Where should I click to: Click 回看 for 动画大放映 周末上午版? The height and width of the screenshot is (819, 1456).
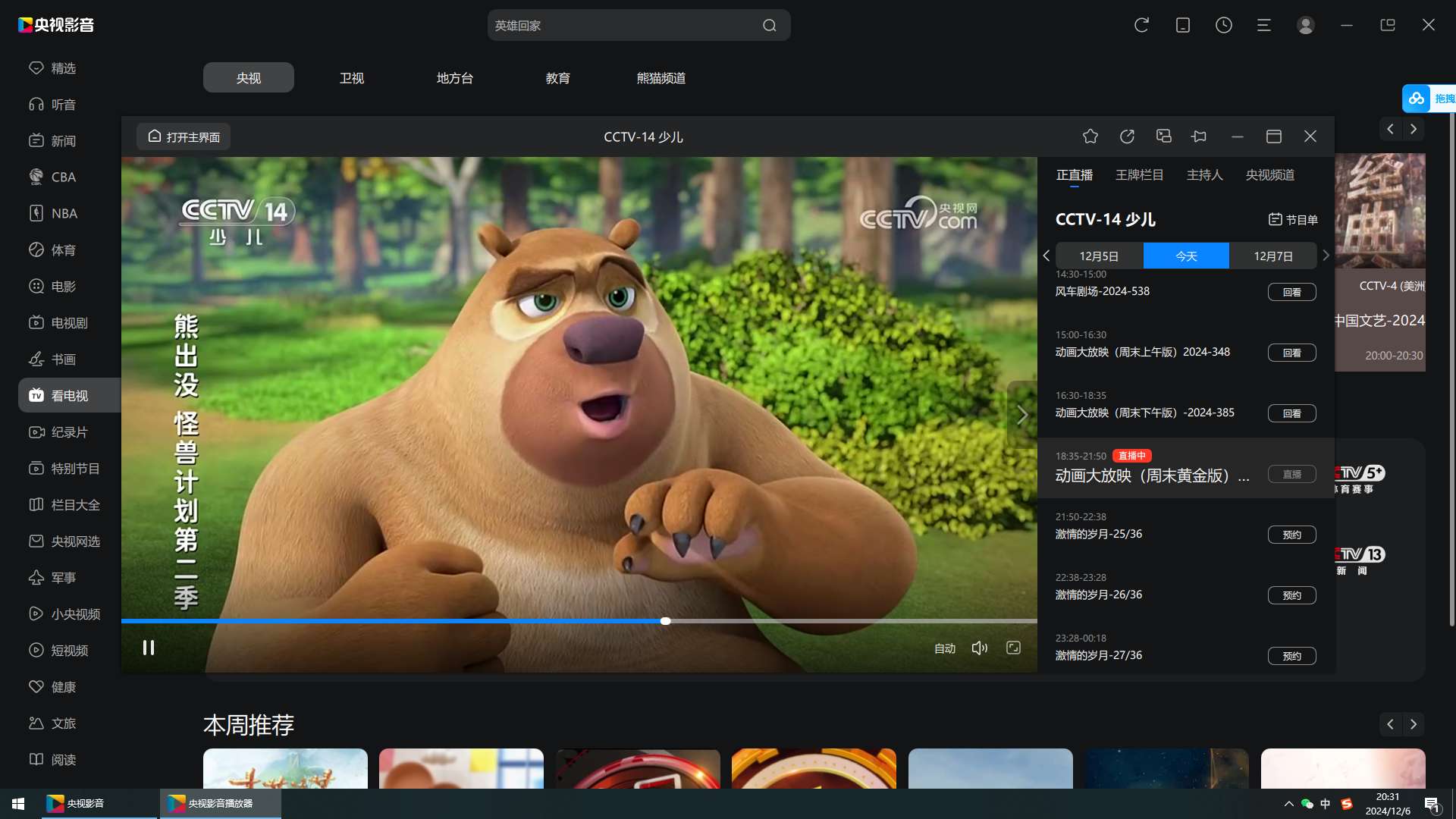(1291, 353)
